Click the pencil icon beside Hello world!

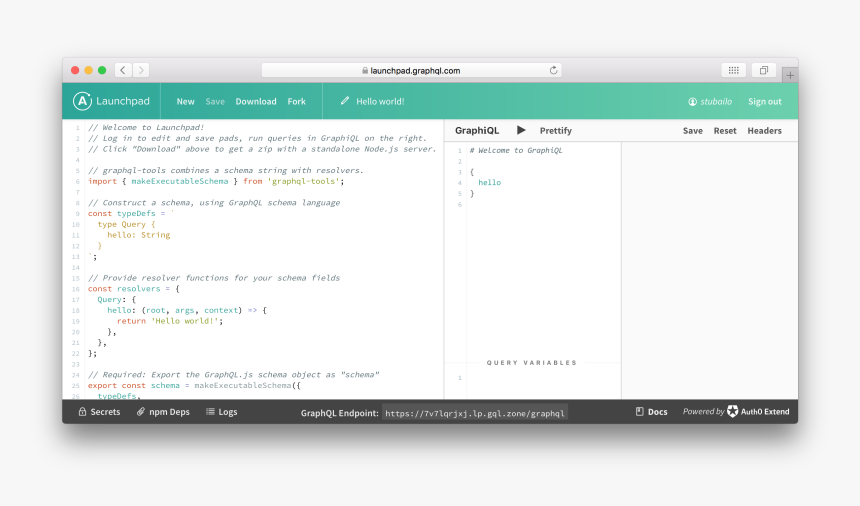point(345,101)
